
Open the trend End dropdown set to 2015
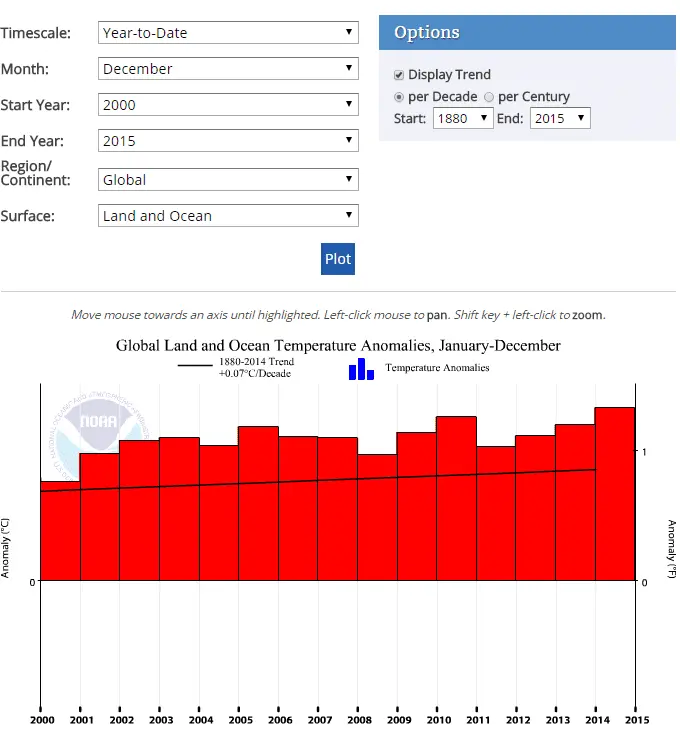click(560, 118)
